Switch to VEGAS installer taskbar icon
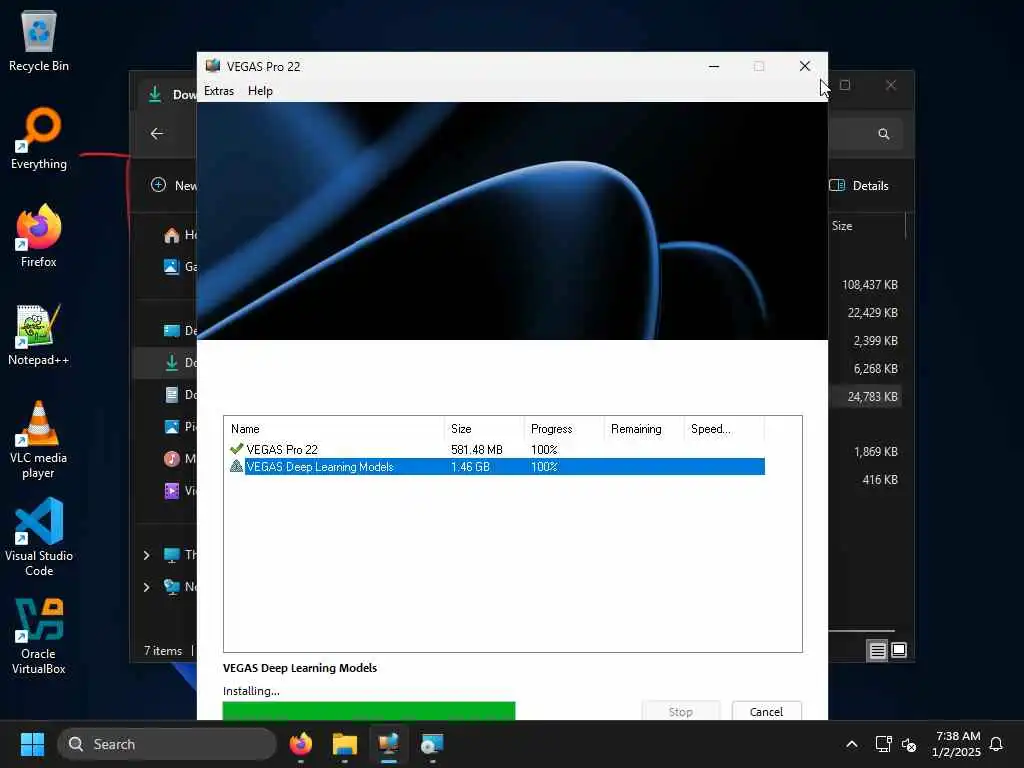 [x=389, y=744]
